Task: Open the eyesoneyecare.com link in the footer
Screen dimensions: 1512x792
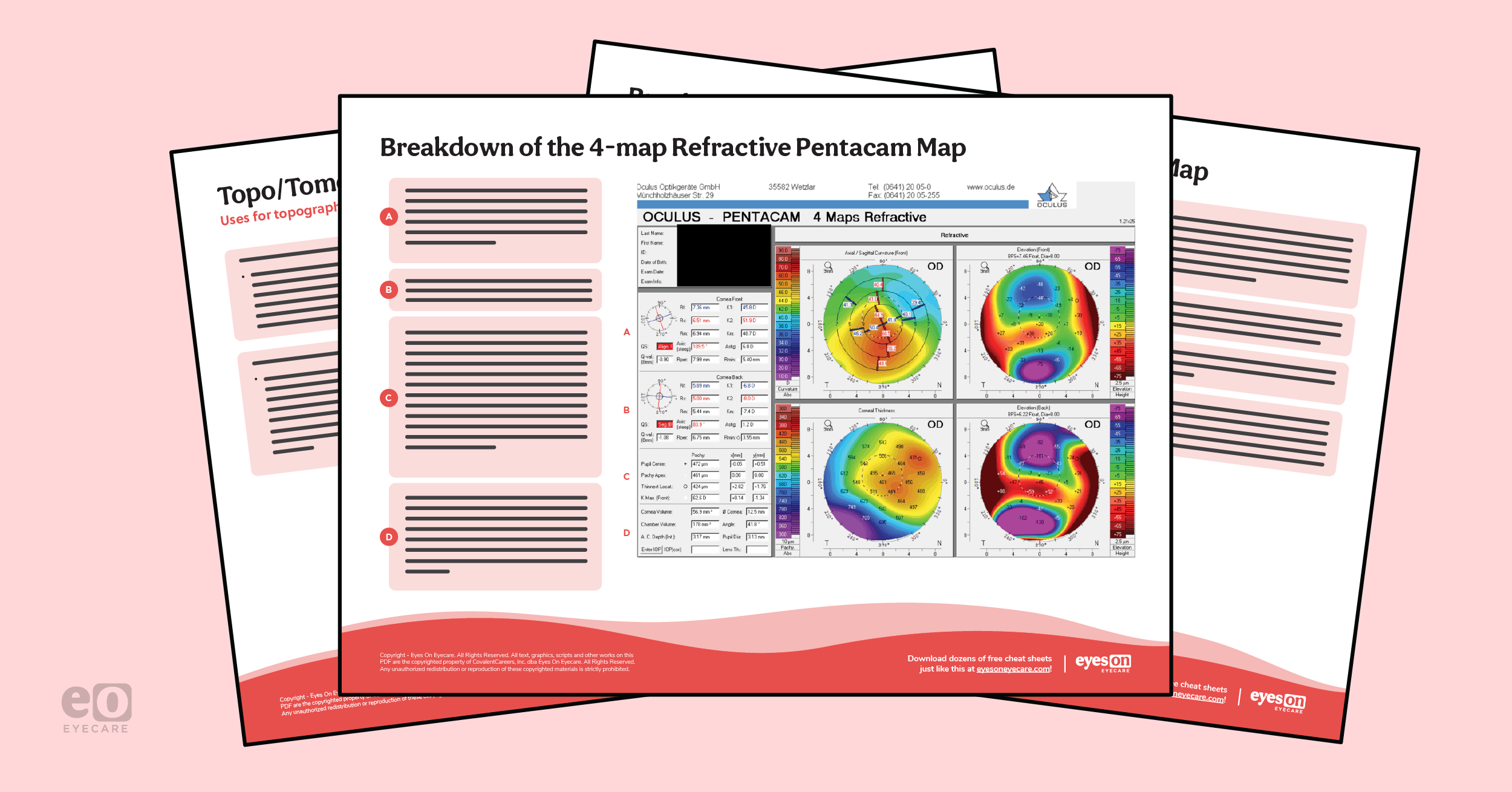Action: [1014, 669]
